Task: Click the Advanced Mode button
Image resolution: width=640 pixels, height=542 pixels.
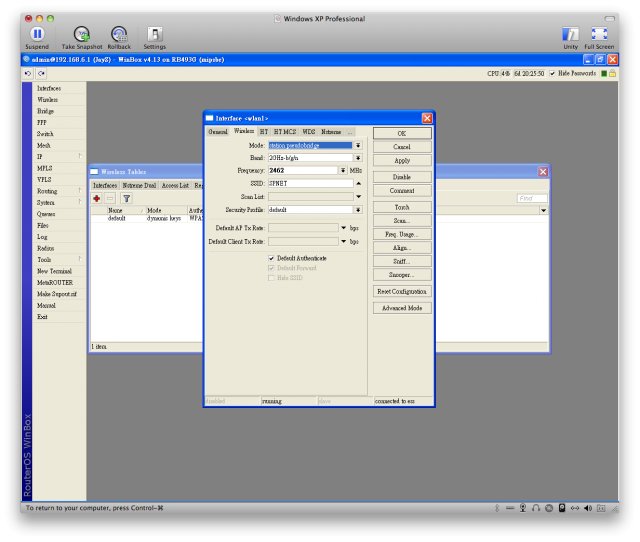Action: pos(402,308)
